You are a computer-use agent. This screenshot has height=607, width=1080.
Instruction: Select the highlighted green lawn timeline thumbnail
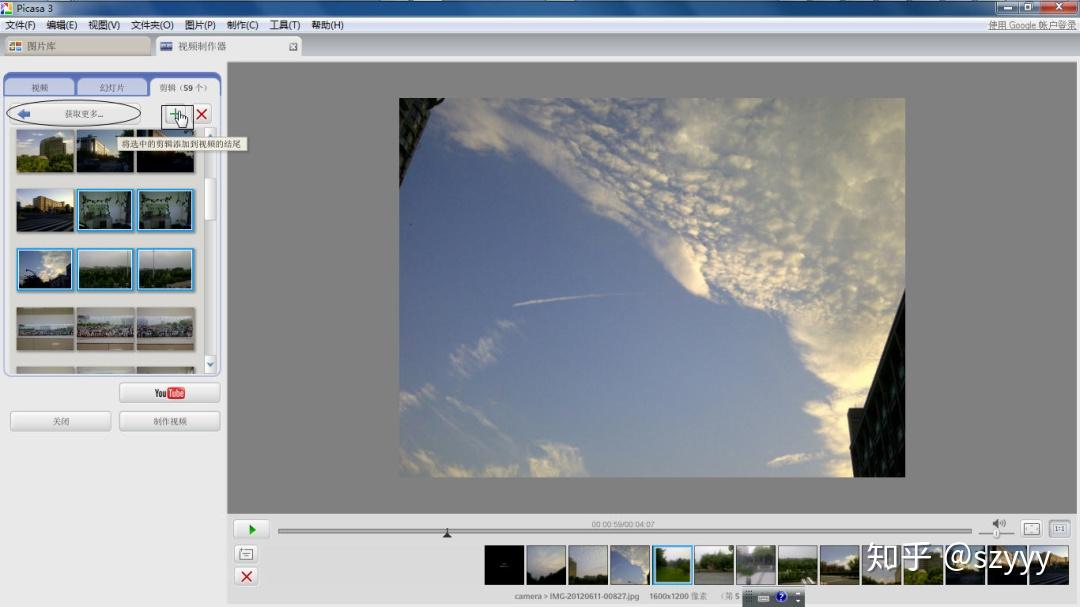coord(672,565)
